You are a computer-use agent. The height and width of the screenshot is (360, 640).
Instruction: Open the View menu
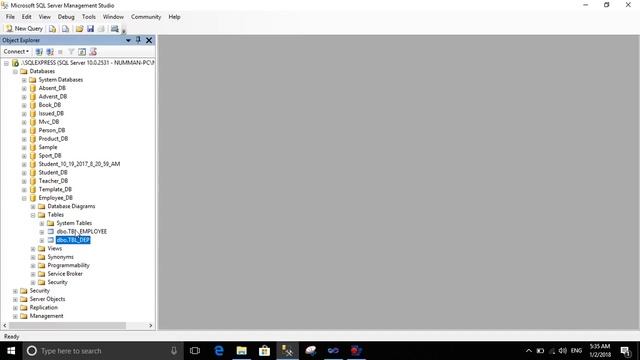44,17
